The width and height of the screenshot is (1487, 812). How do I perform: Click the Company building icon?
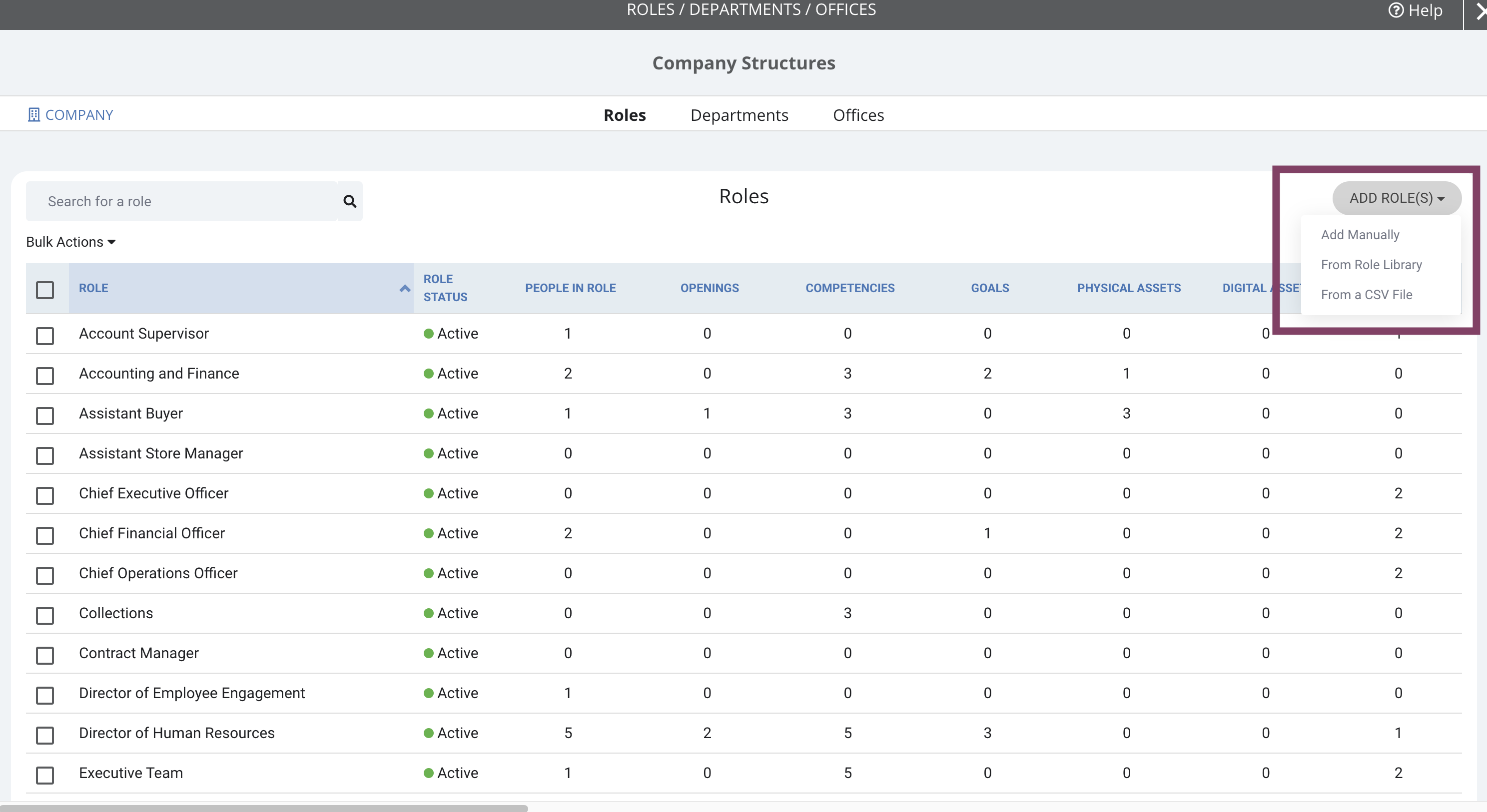pyautogui.click(x=34, y=115)
